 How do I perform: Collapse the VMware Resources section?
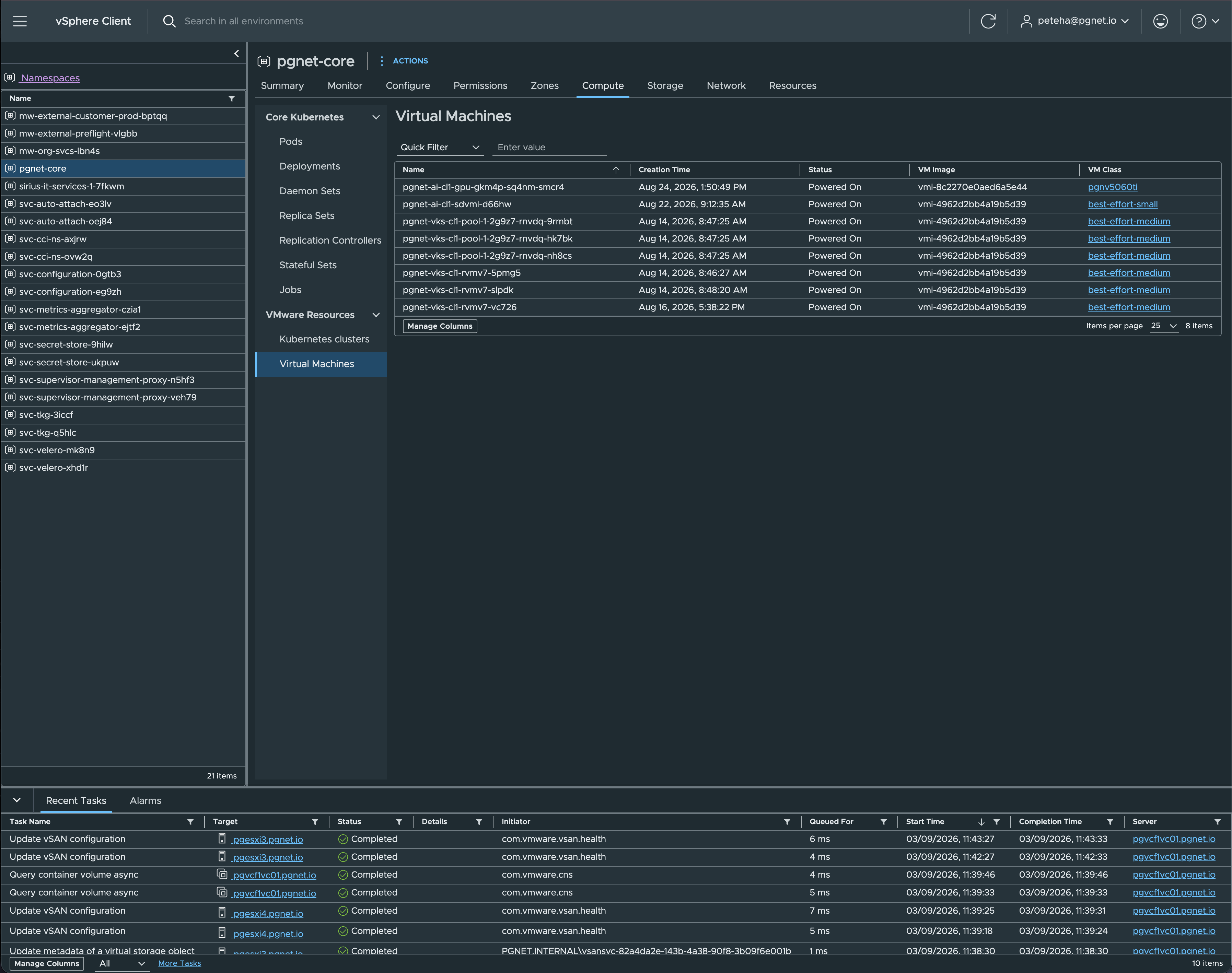[376, 315]
